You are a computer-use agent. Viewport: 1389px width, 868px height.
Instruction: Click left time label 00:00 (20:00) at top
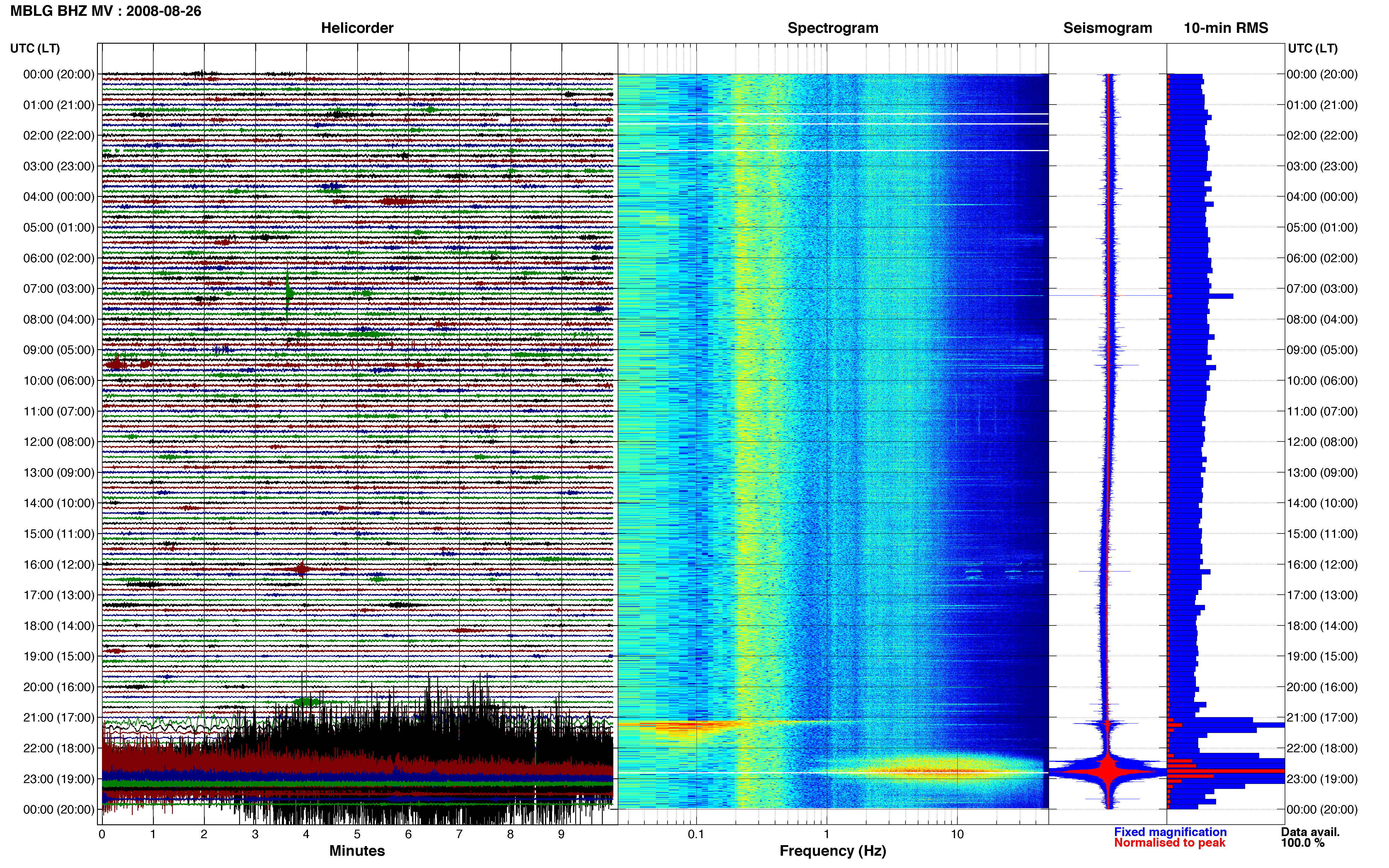click(59, 74)
